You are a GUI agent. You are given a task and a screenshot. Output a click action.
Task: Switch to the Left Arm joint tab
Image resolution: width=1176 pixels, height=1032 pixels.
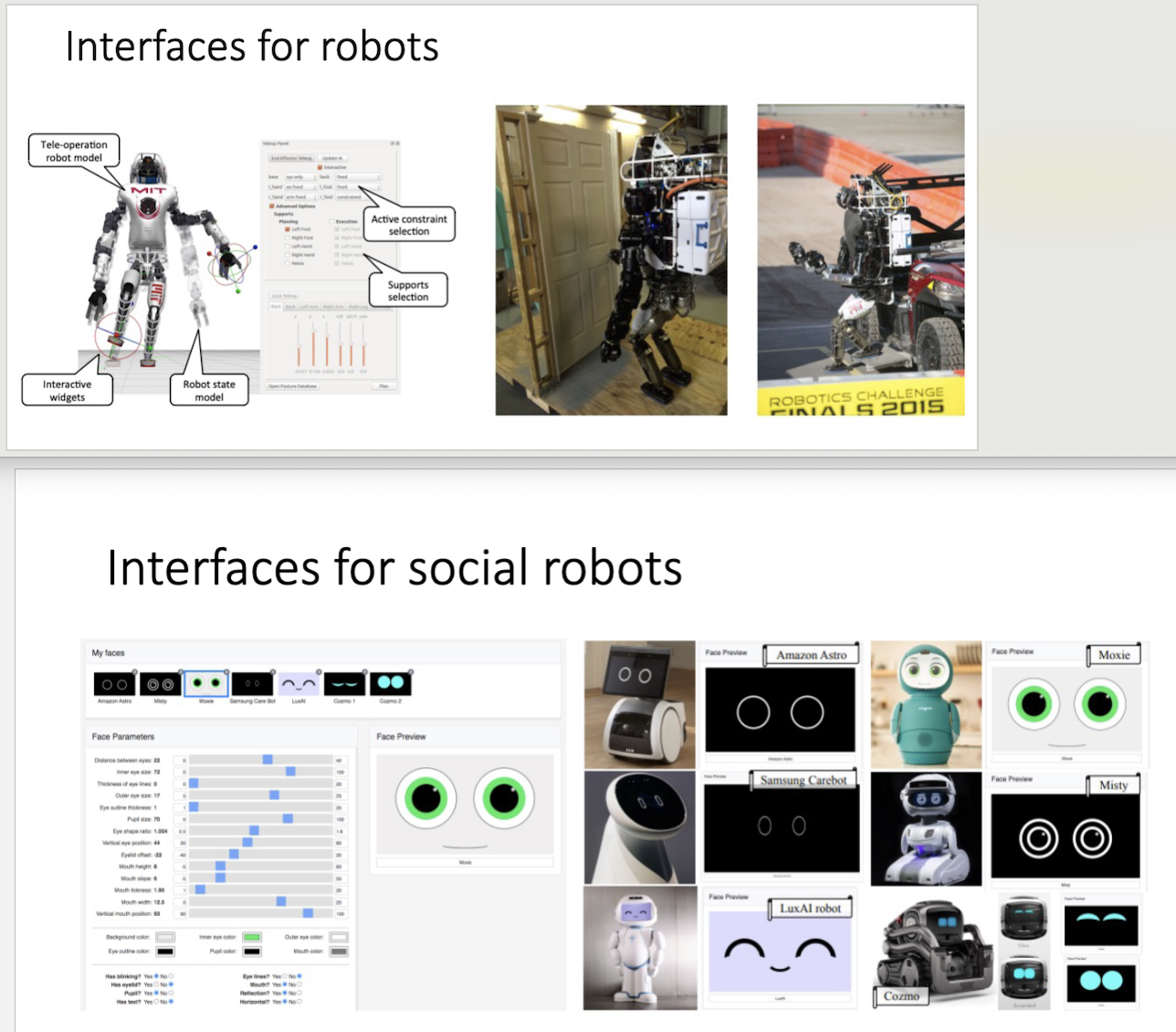pos(310,307)
